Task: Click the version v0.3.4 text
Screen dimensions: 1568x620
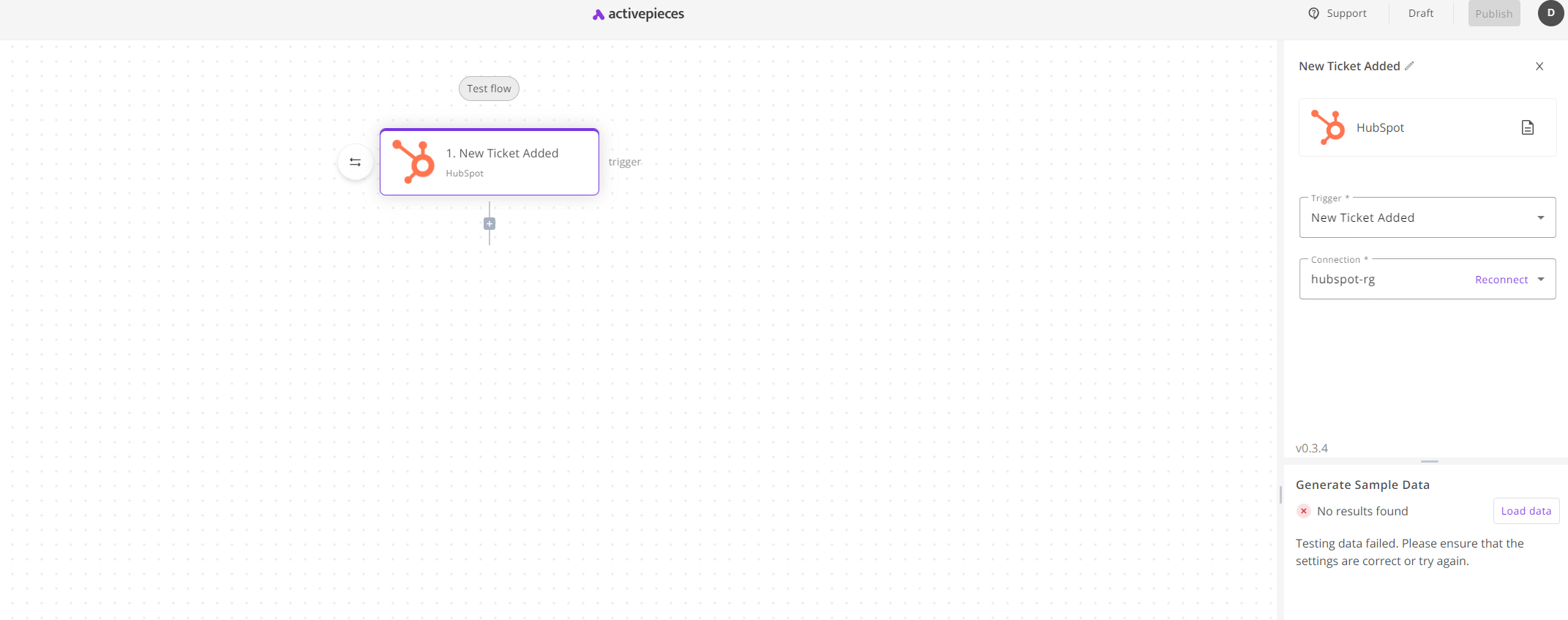Action: point(1312,448)
